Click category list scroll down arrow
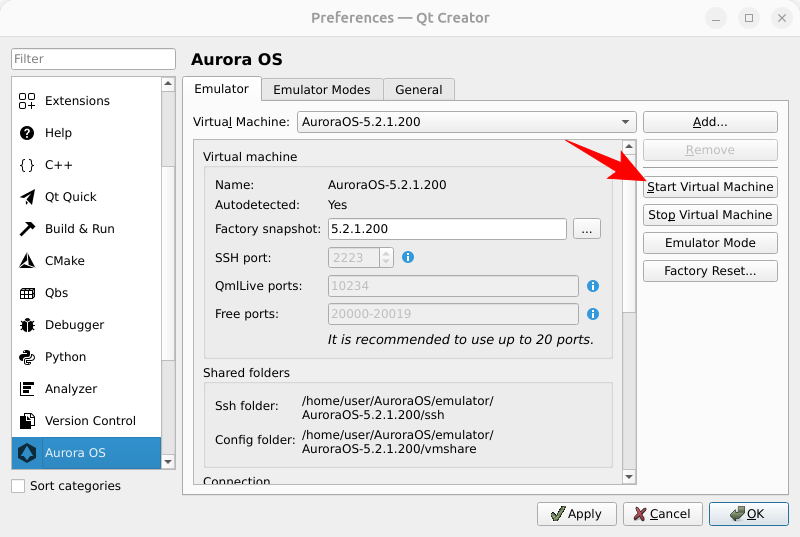The width and height of the screenshot is (800, 537). 168,462
